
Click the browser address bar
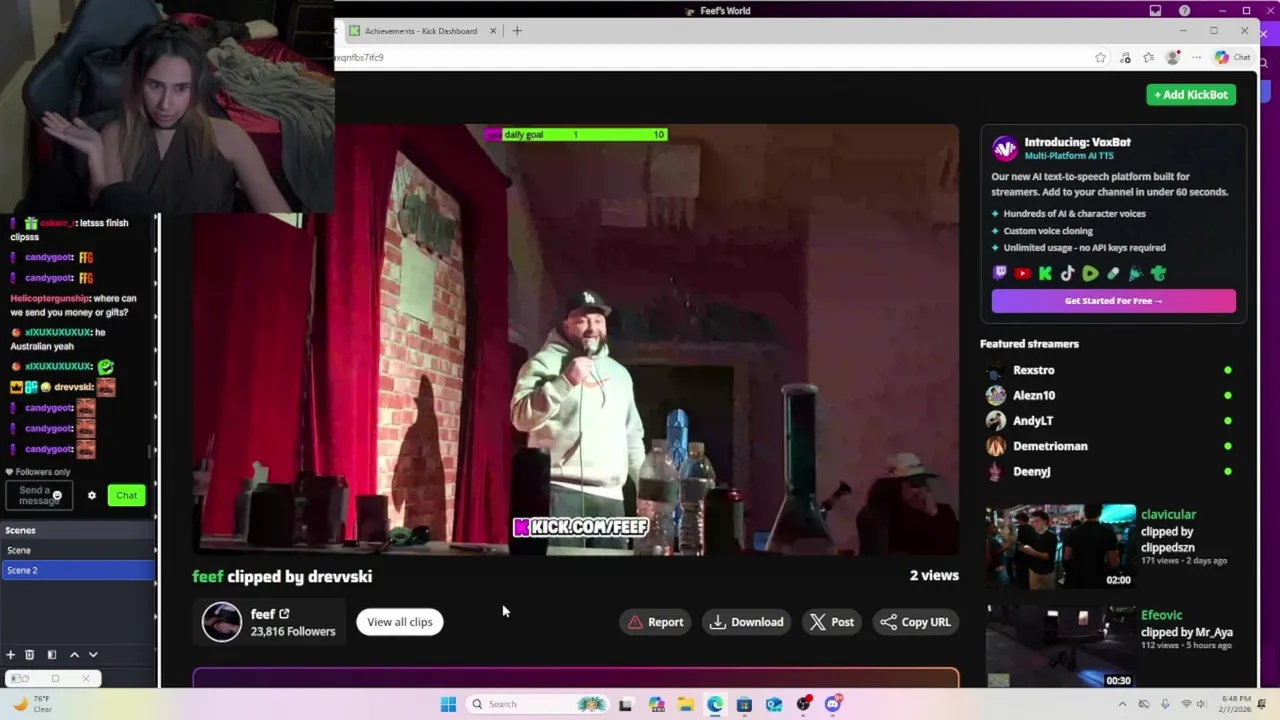[x=710, y=58]
